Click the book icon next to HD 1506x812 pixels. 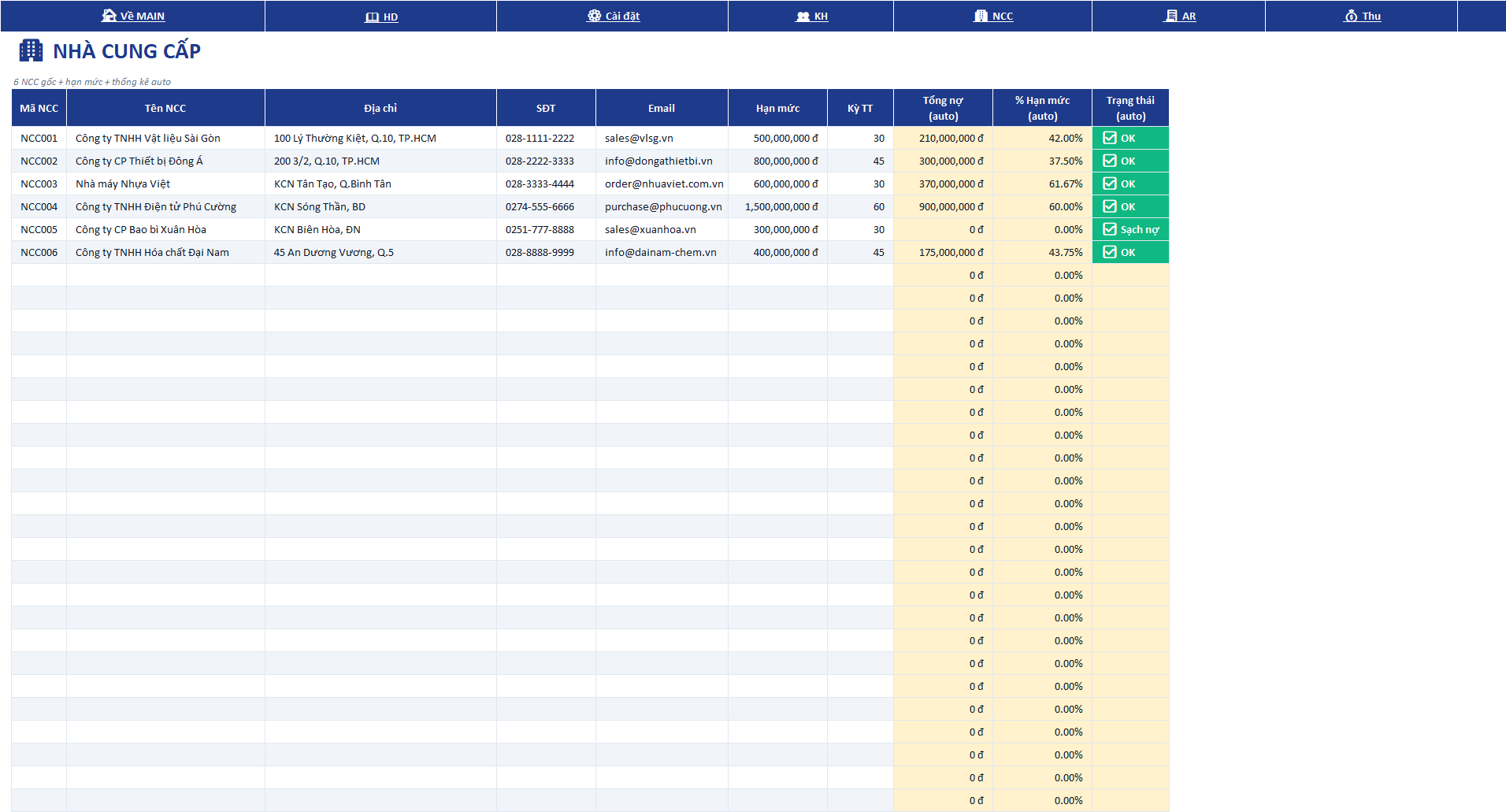click(x=373, y=17)
